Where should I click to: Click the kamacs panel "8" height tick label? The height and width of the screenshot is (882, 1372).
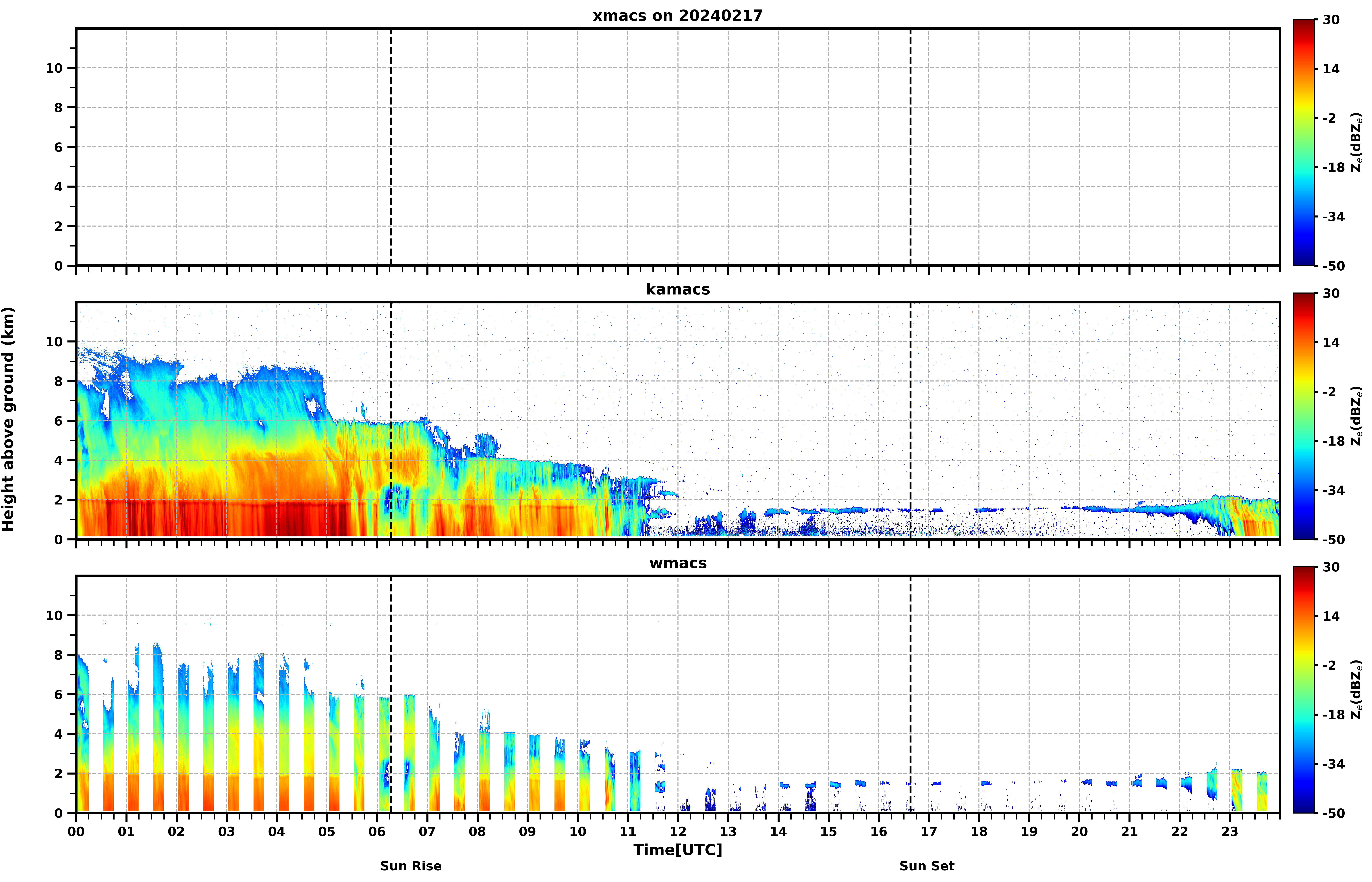(x=58, y=382)
